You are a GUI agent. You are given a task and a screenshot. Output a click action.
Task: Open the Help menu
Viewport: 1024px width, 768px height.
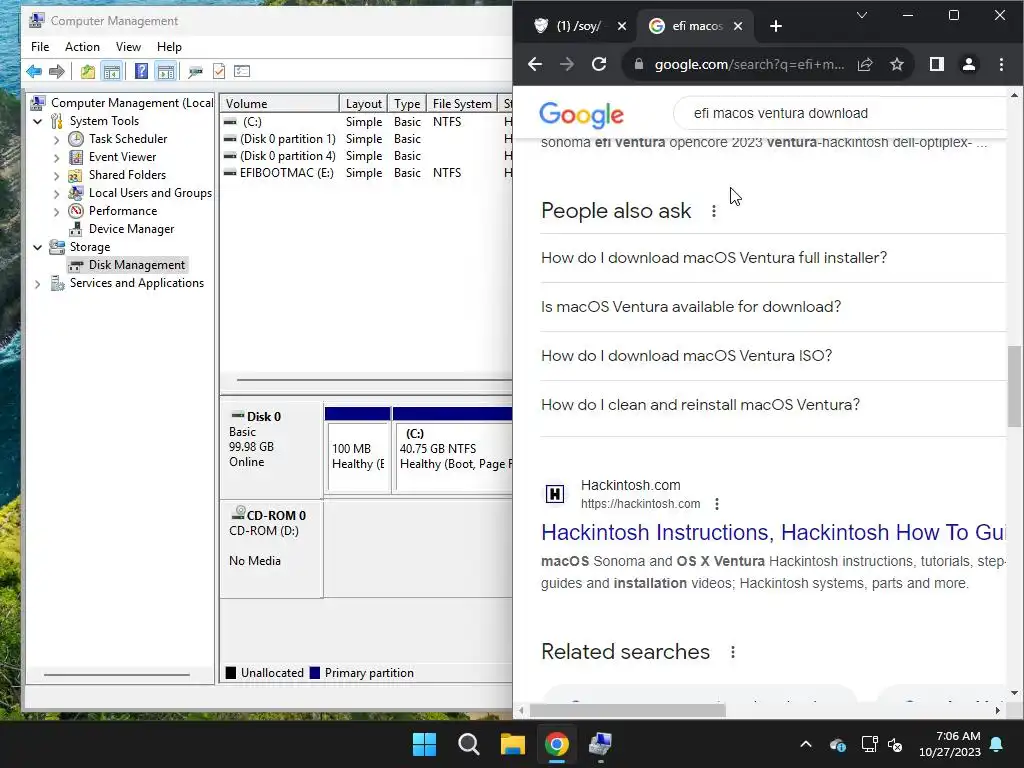(x=169, y=47)
